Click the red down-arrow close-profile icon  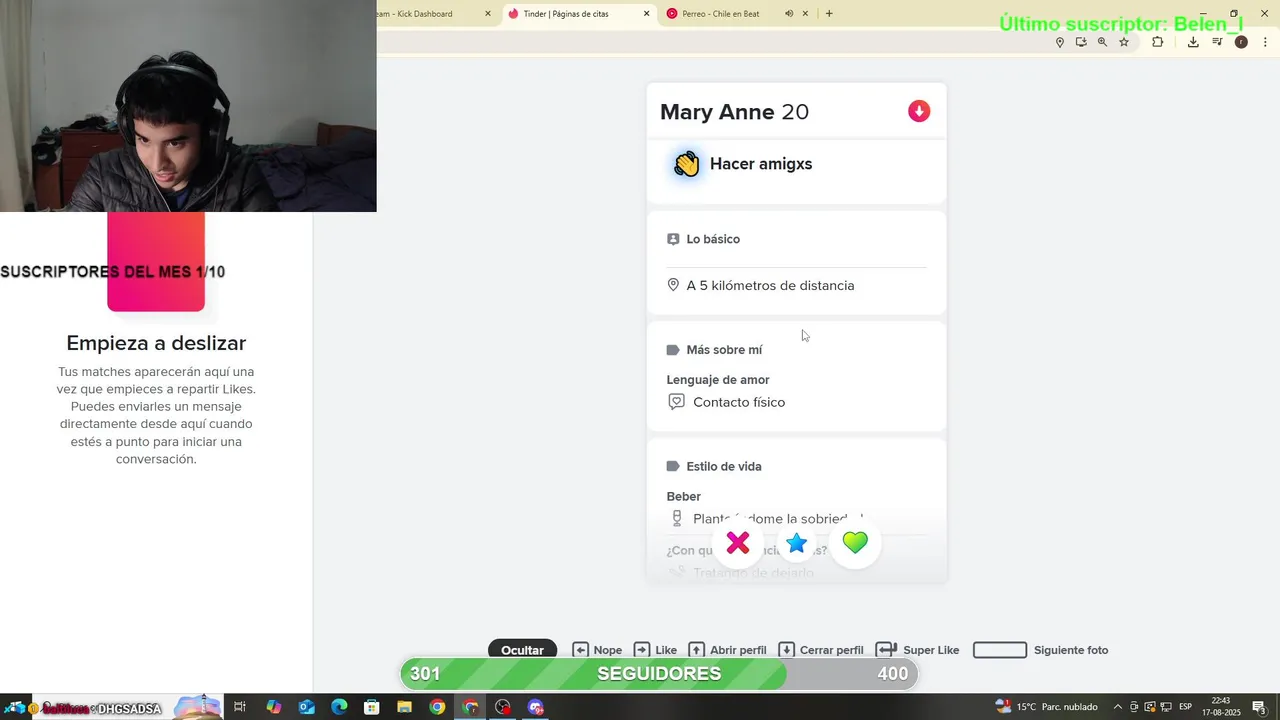click(x=919, y=111)
